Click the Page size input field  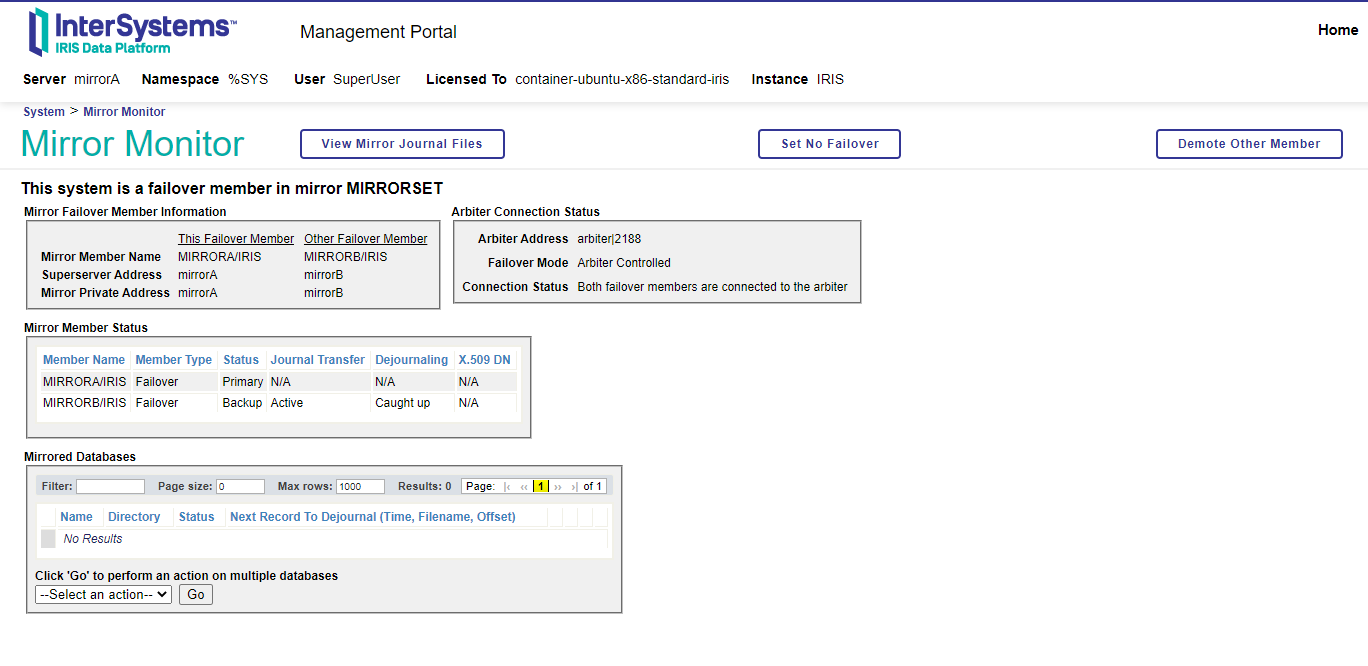pos(240,487)
